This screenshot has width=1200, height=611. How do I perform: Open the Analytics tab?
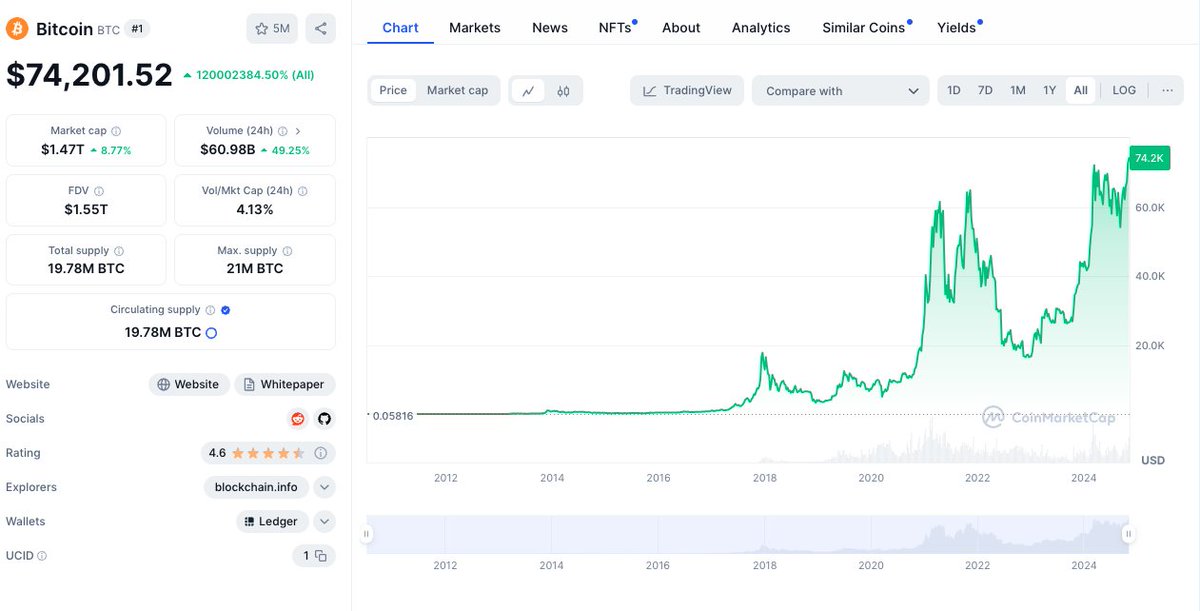coord(761,28)
